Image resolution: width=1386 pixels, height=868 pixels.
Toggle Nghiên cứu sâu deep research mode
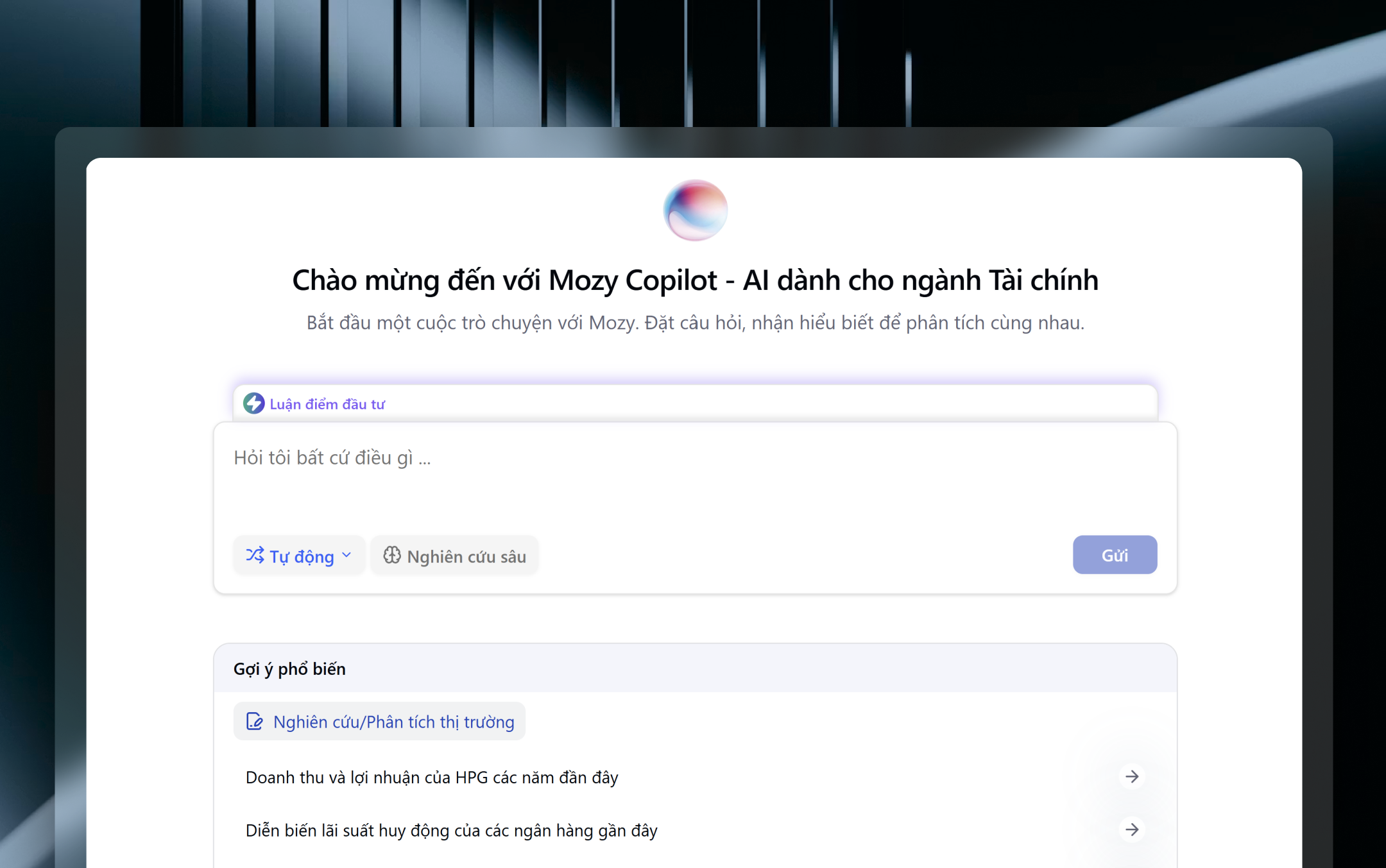(x=454, y=556)
